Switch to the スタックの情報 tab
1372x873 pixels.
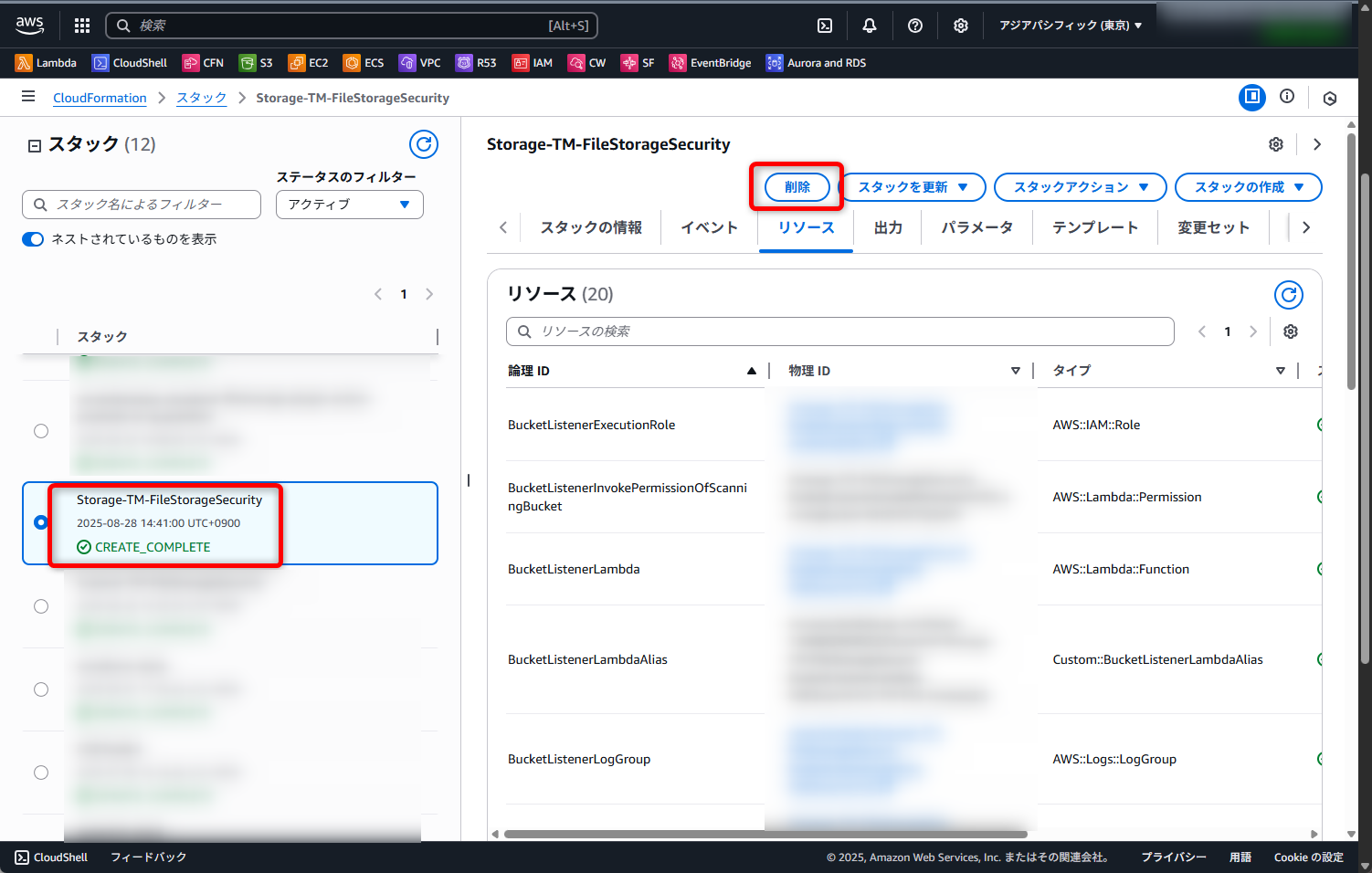[x=591, y=227]
